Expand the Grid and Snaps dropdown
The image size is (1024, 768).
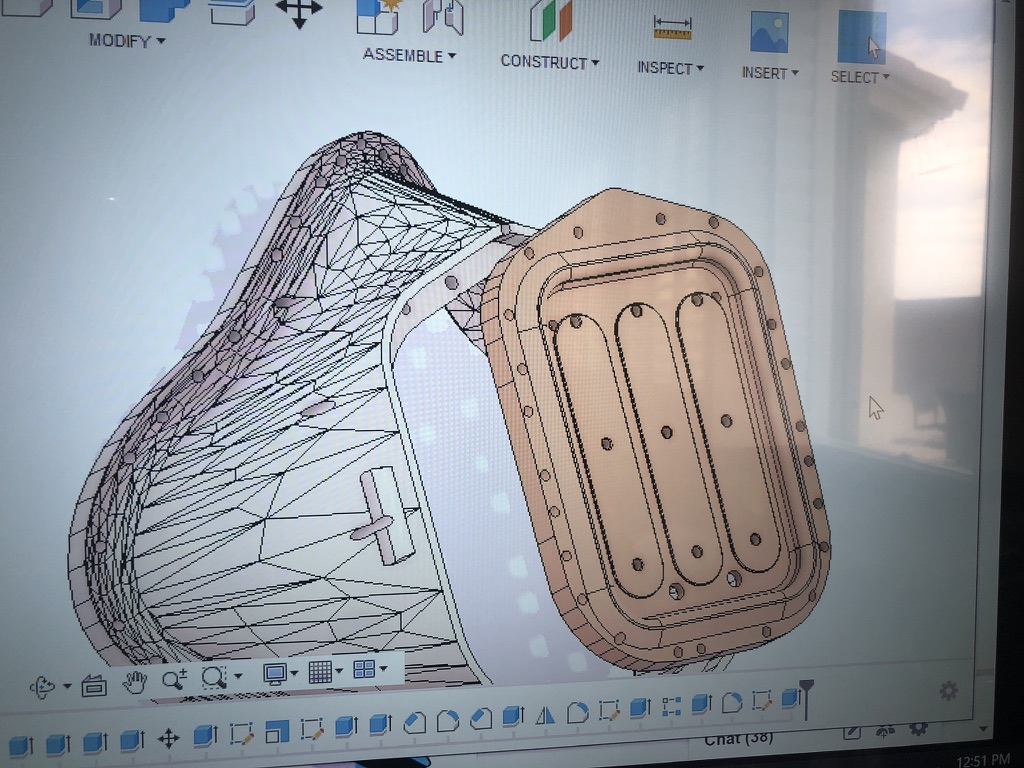(325, 672)
